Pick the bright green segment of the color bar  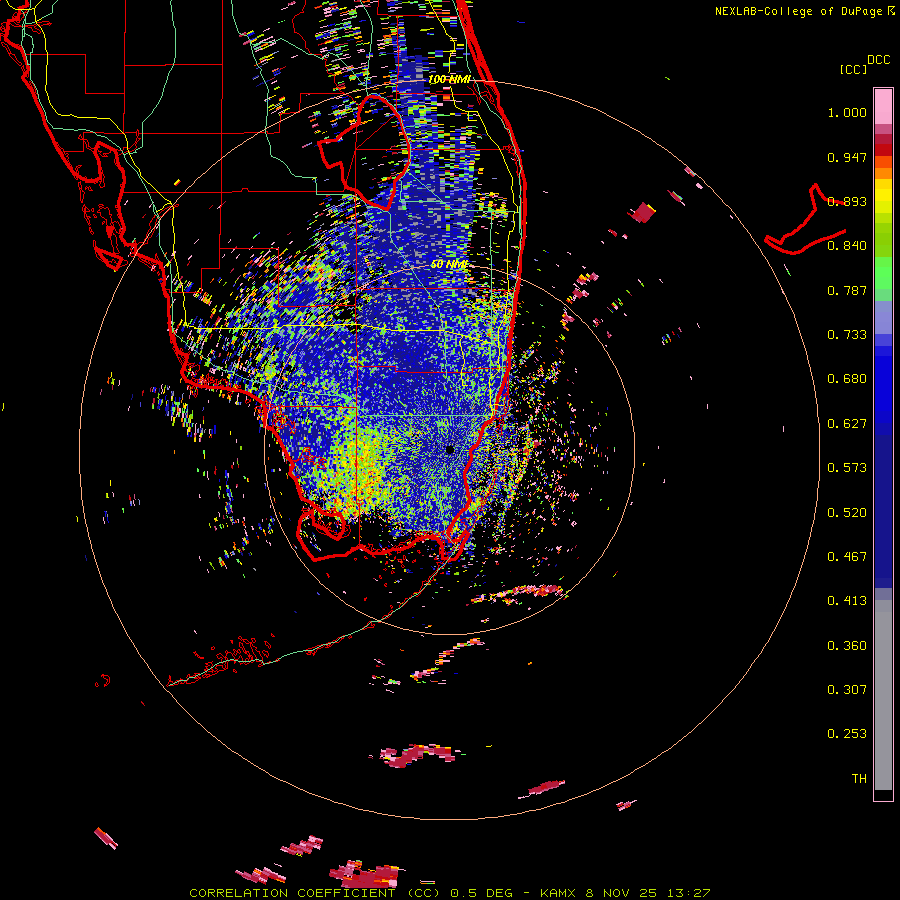click(x=883, y=273)
